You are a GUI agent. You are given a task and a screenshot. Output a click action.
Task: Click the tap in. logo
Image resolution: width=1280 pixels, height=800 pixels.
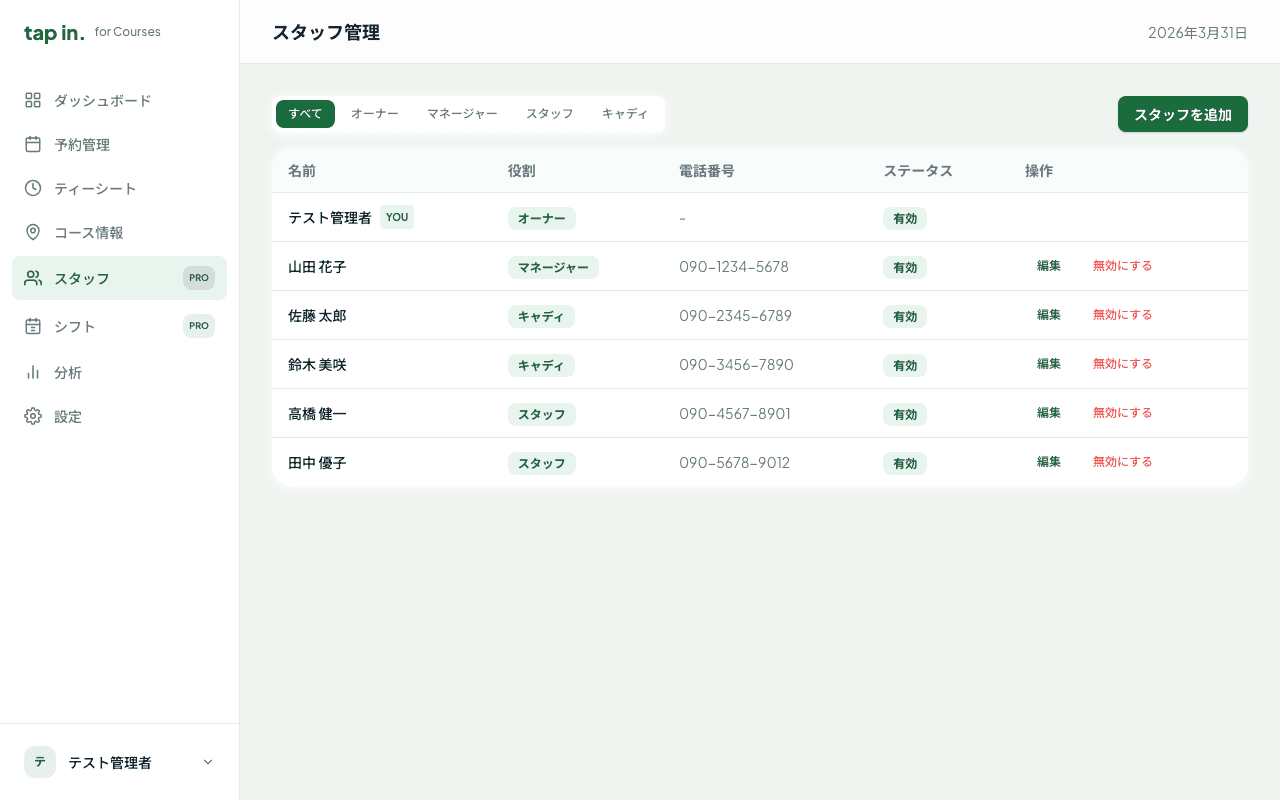click(x=54, y=33)
